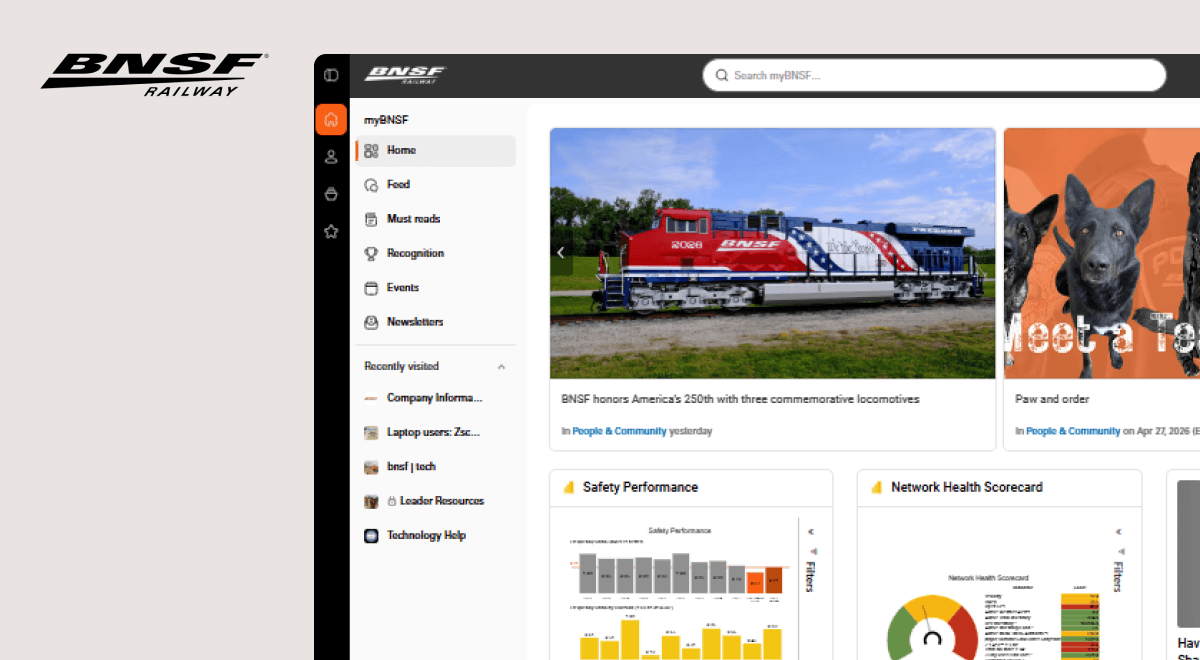This screenshot has height=660, width=1200.
Task: Open the BNSF honors America's 250th article title
Action: point(740,399)
